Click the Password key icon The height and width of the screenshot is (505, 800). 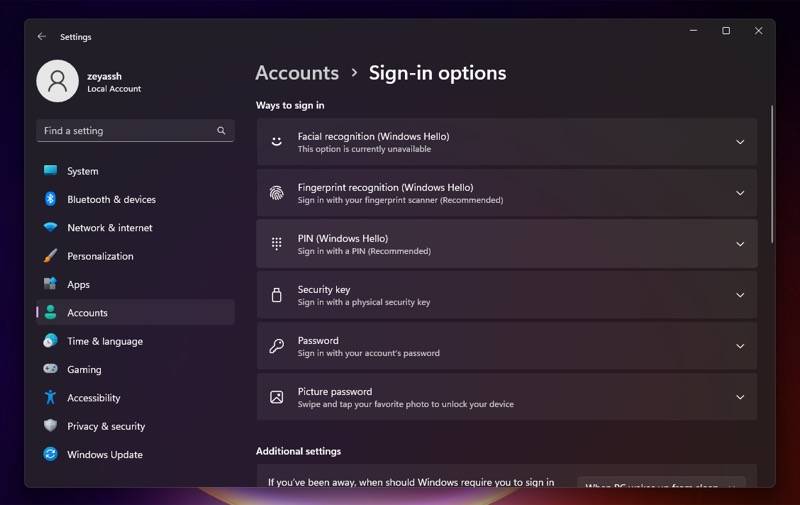click(277, 346)
